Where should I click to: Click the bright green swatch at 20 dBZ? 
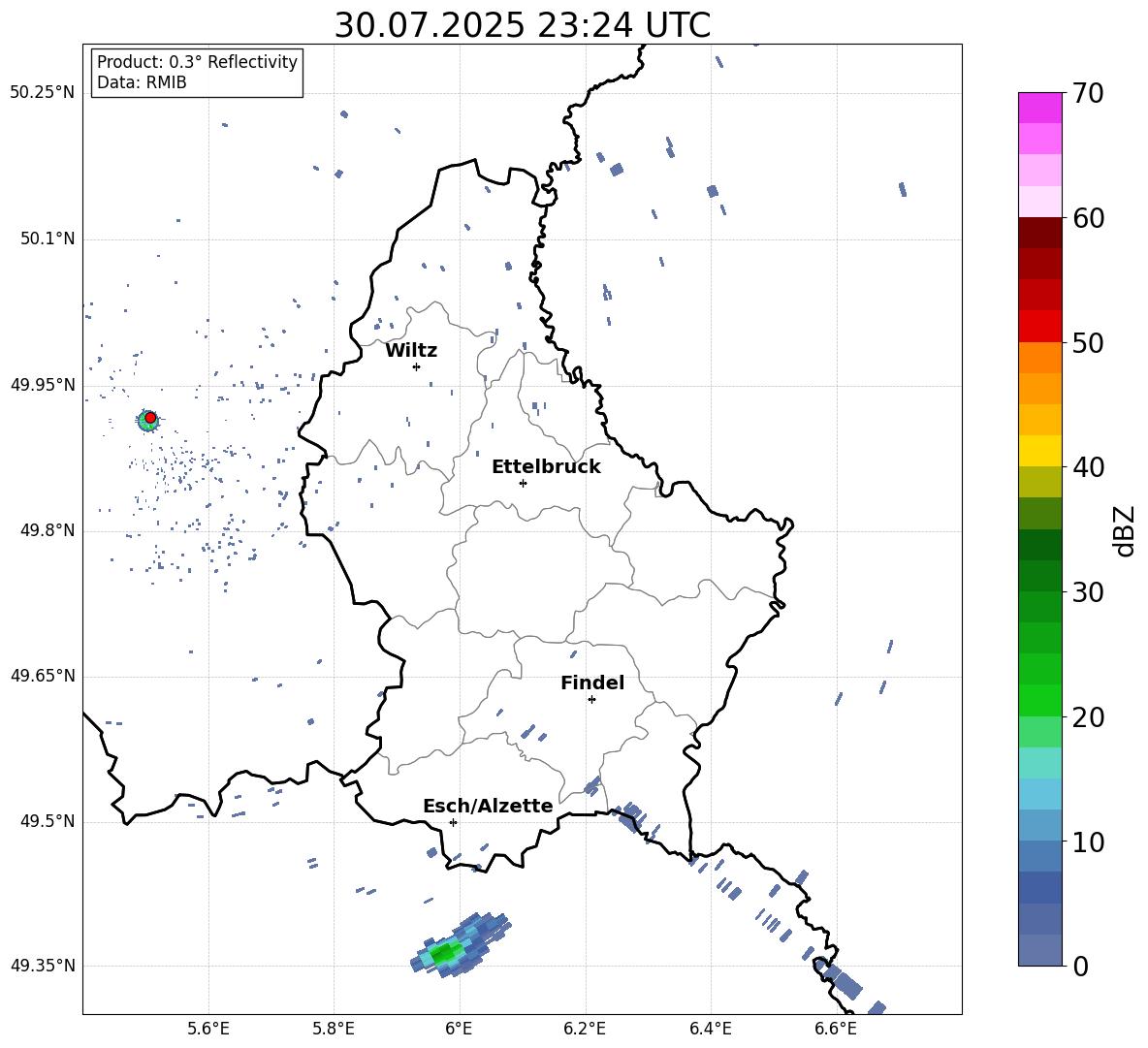[1039, 700]
